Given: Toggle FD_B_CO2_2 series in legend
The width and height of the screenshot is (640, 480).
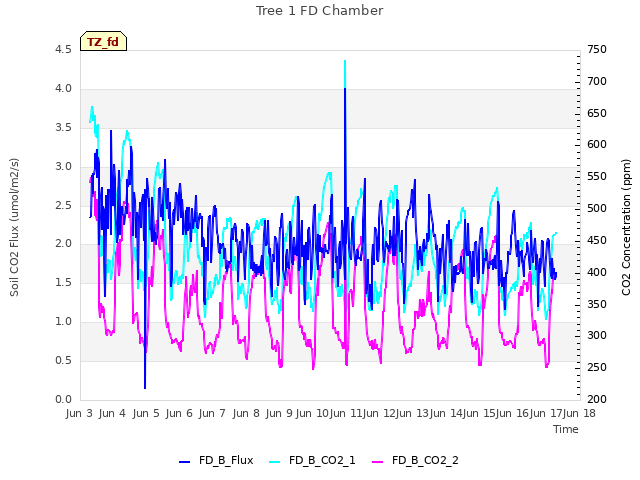Looking at the screenshot, I should [x=415, y=460].
